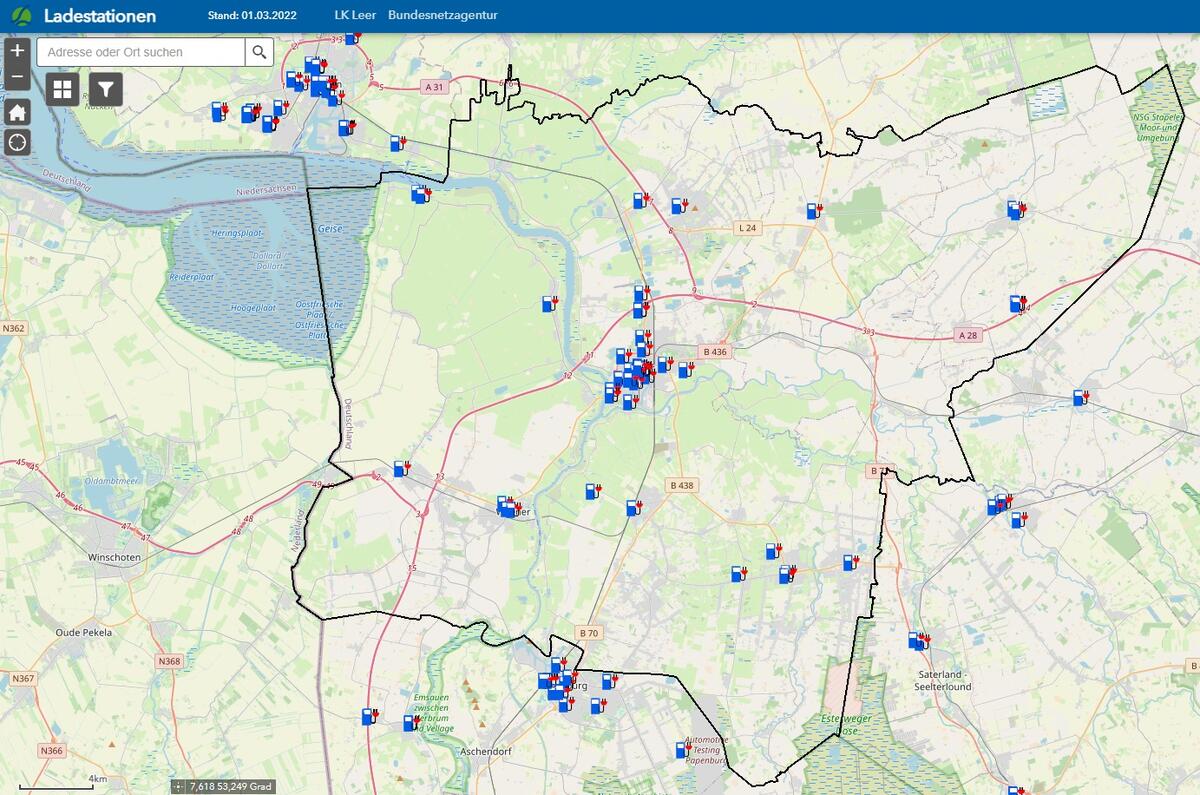
Task: Click the coordinate readout '7,618 53,249 Grad'
Action: tap(231, 787)
